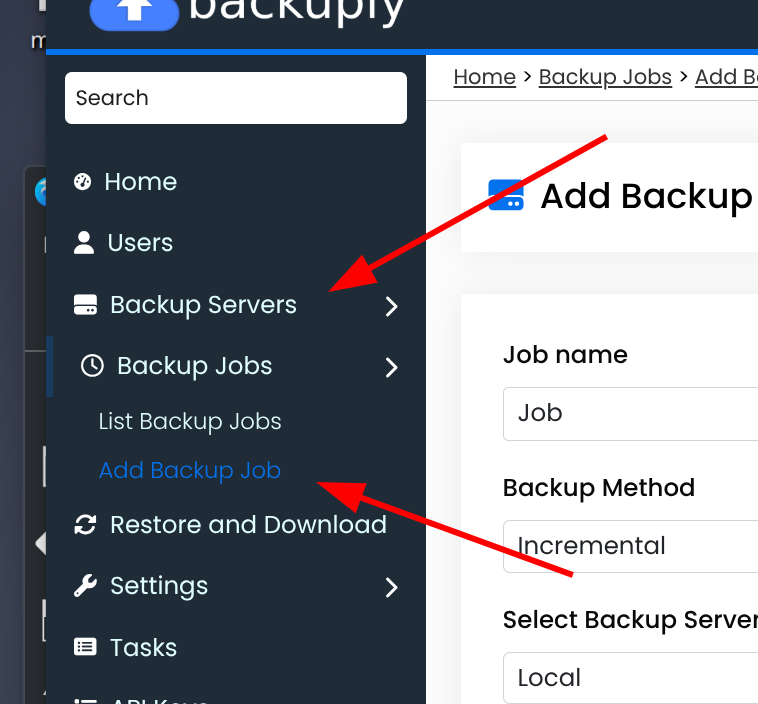Follow the Backup Jobs breadcrumb link
This screenshot has width=758, height=704.
605,77
